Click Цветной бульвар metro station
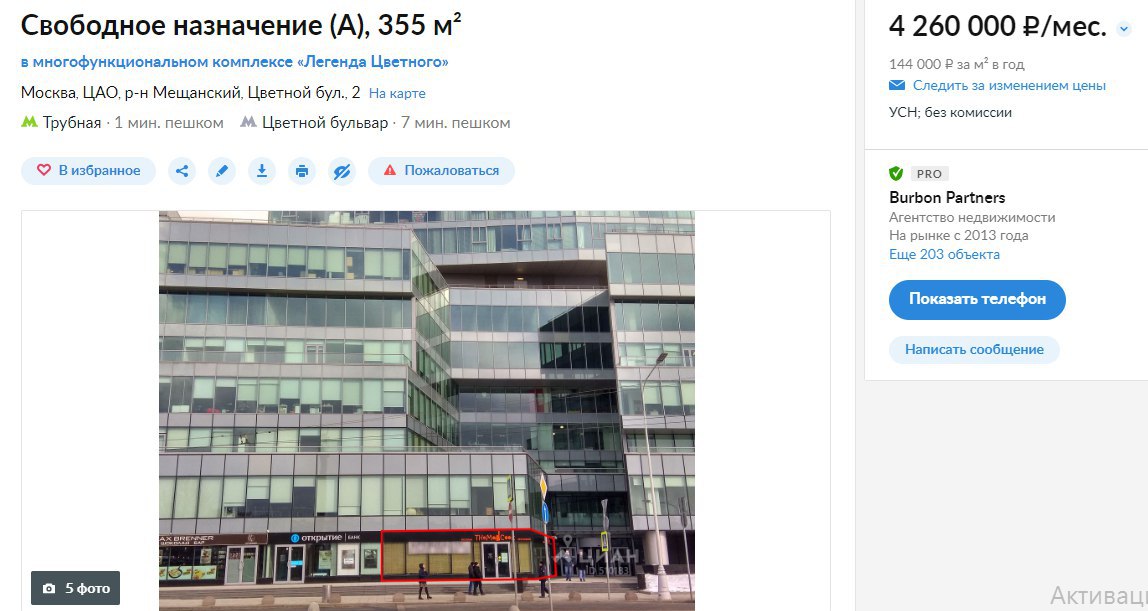Viewport: 1148px width, 611px height. (325, 123)
